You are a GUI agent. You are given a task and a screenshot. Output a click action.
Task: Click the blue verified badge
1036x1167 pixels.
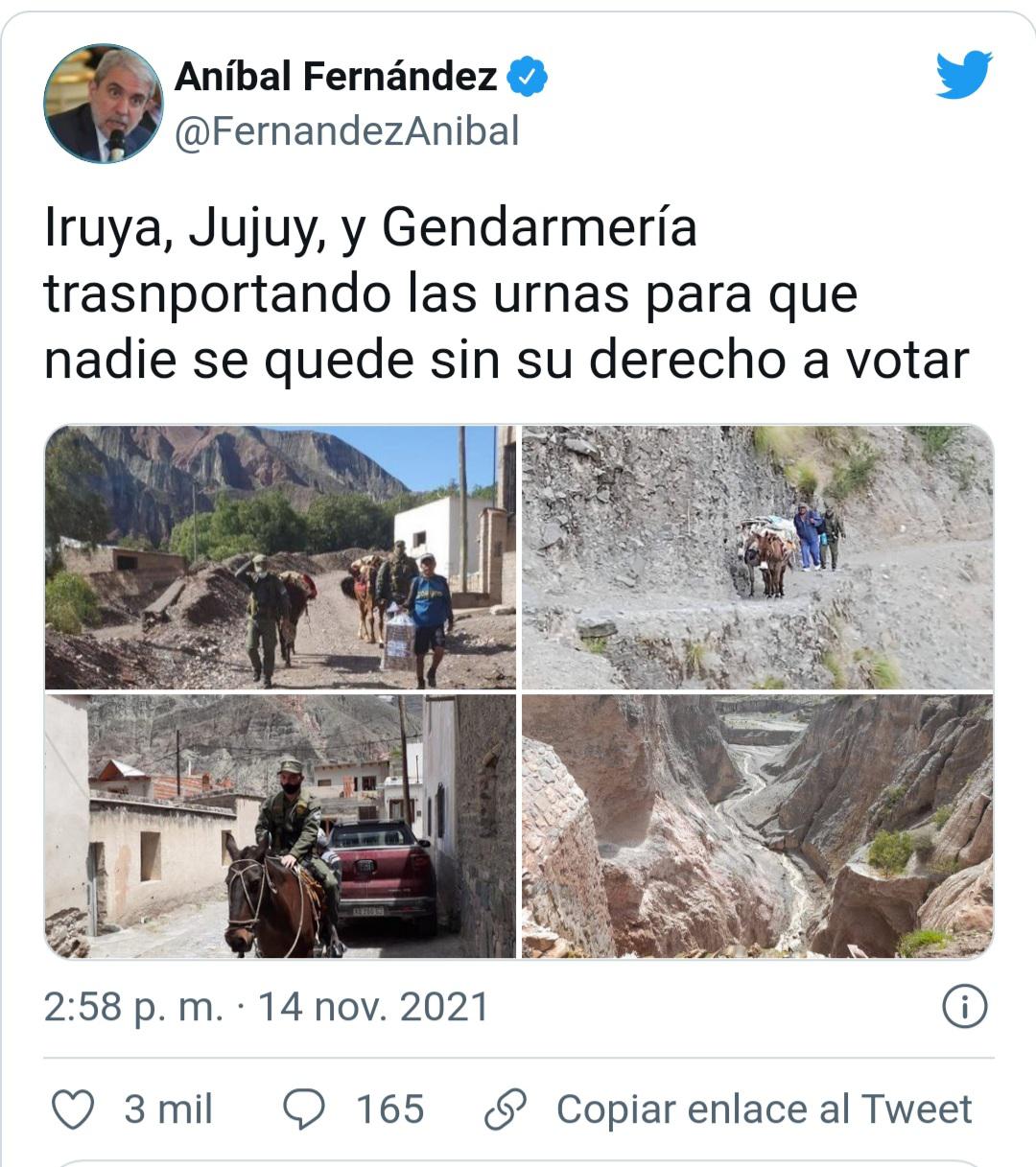[x=528, y=77]
